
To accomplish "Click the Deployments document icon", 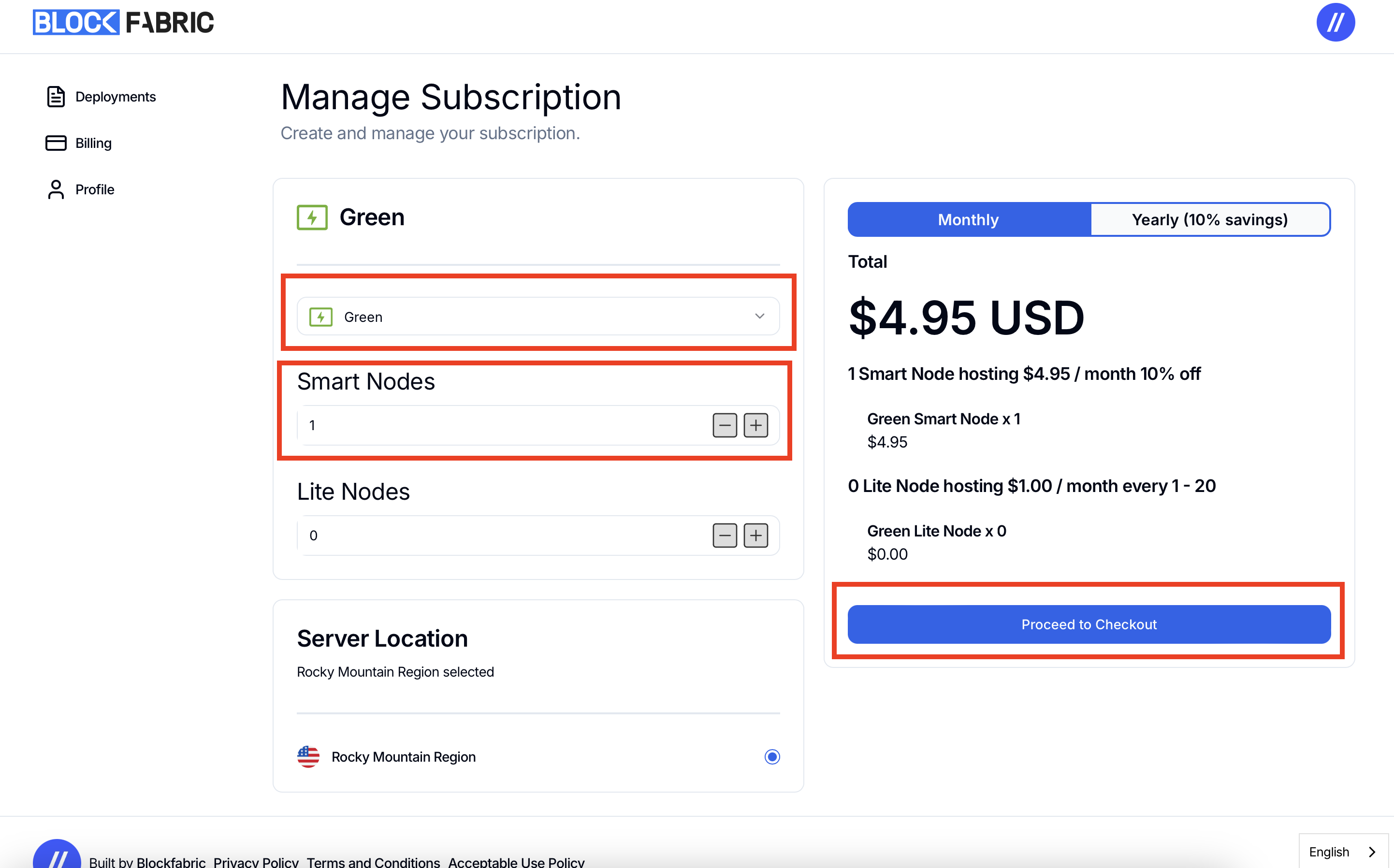I will 56,97.
